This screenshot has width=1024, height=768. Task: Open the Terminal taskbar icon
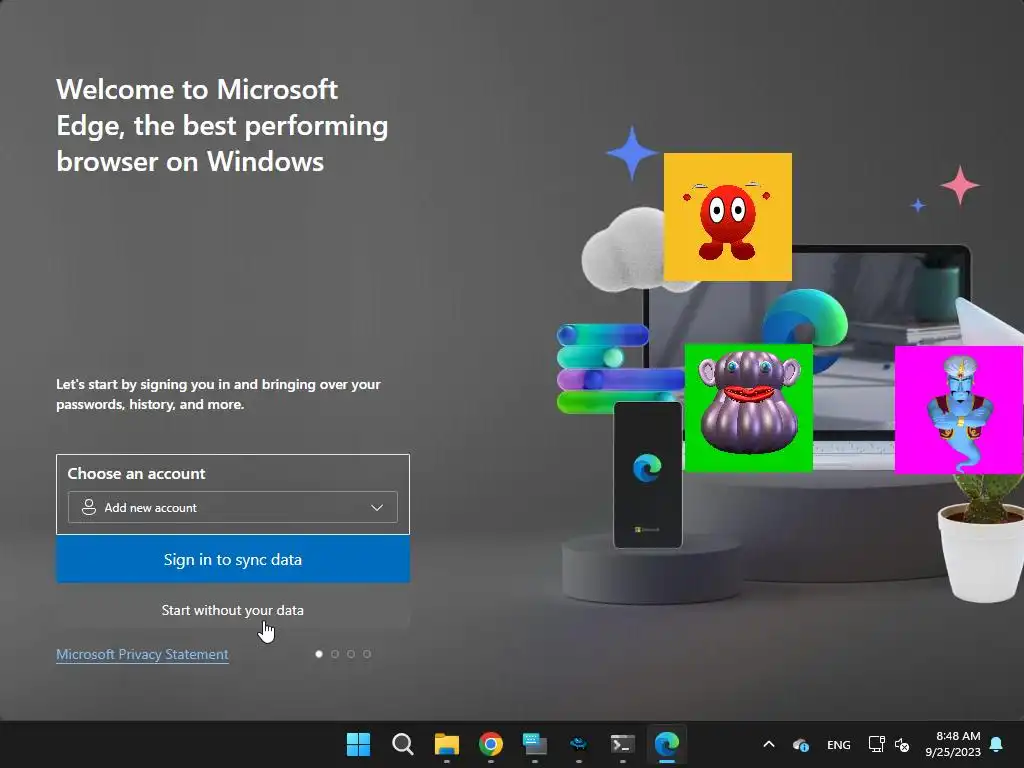click(x=622, y=744)
